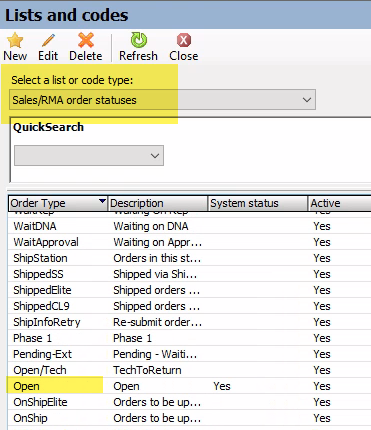Select the OnShipElite status row
The height and width of the screenshot is (430, 371).
coord(189,402)
